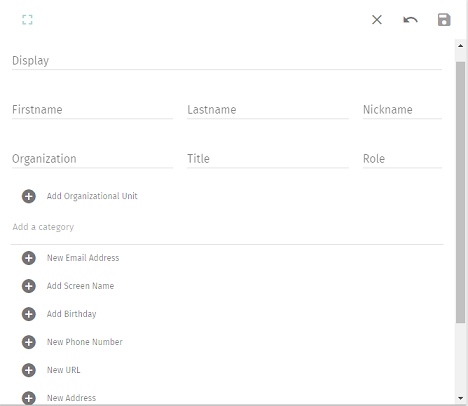
Task: Focus the Organization field
Action: 92,159
